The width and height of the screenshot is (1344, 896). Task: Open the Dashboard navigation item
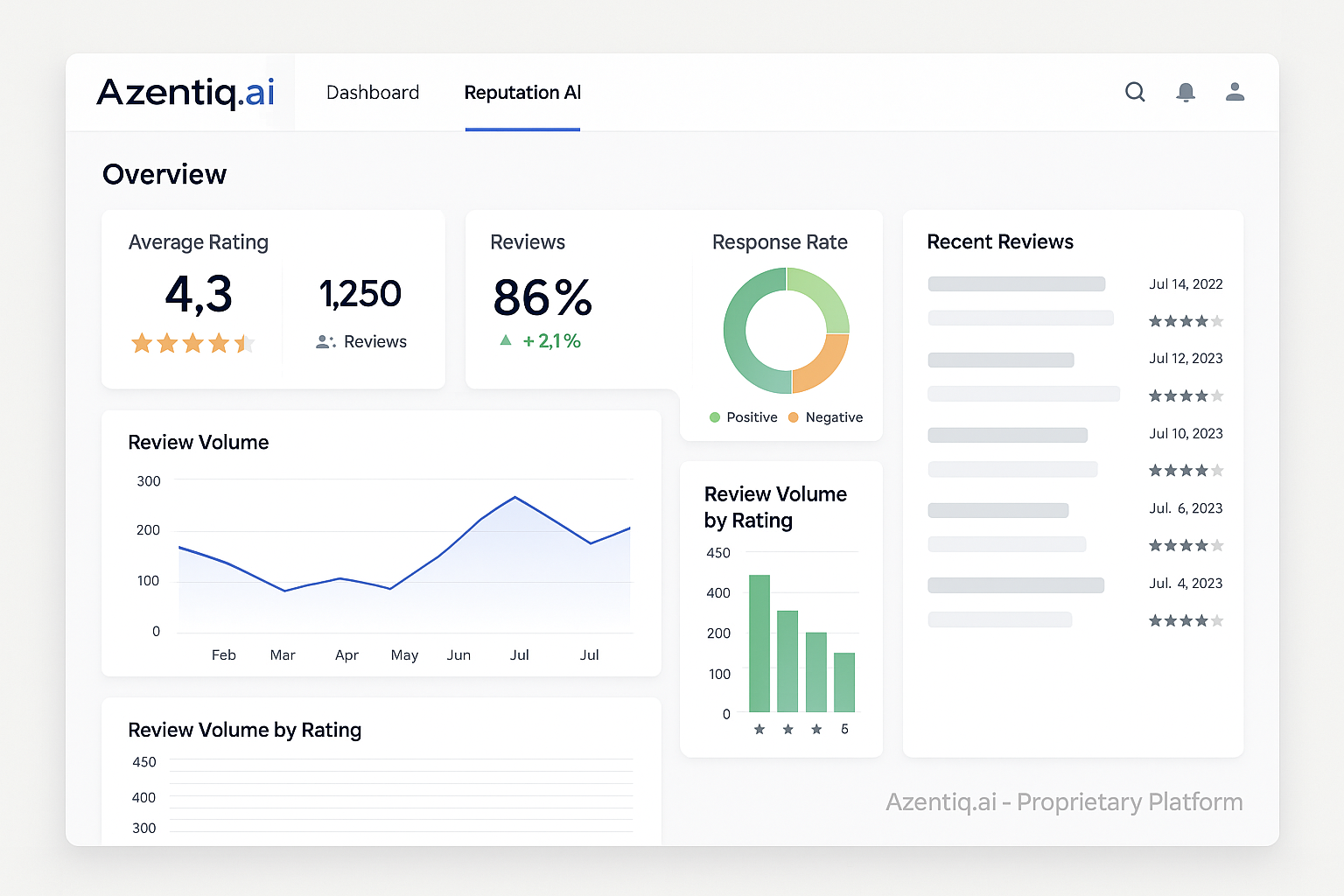pos(373,92)
